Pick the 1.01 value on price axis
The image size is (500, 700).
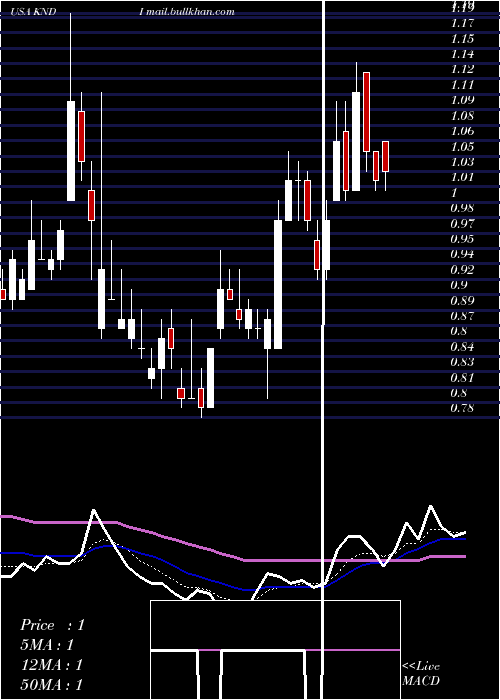[462, 178]
